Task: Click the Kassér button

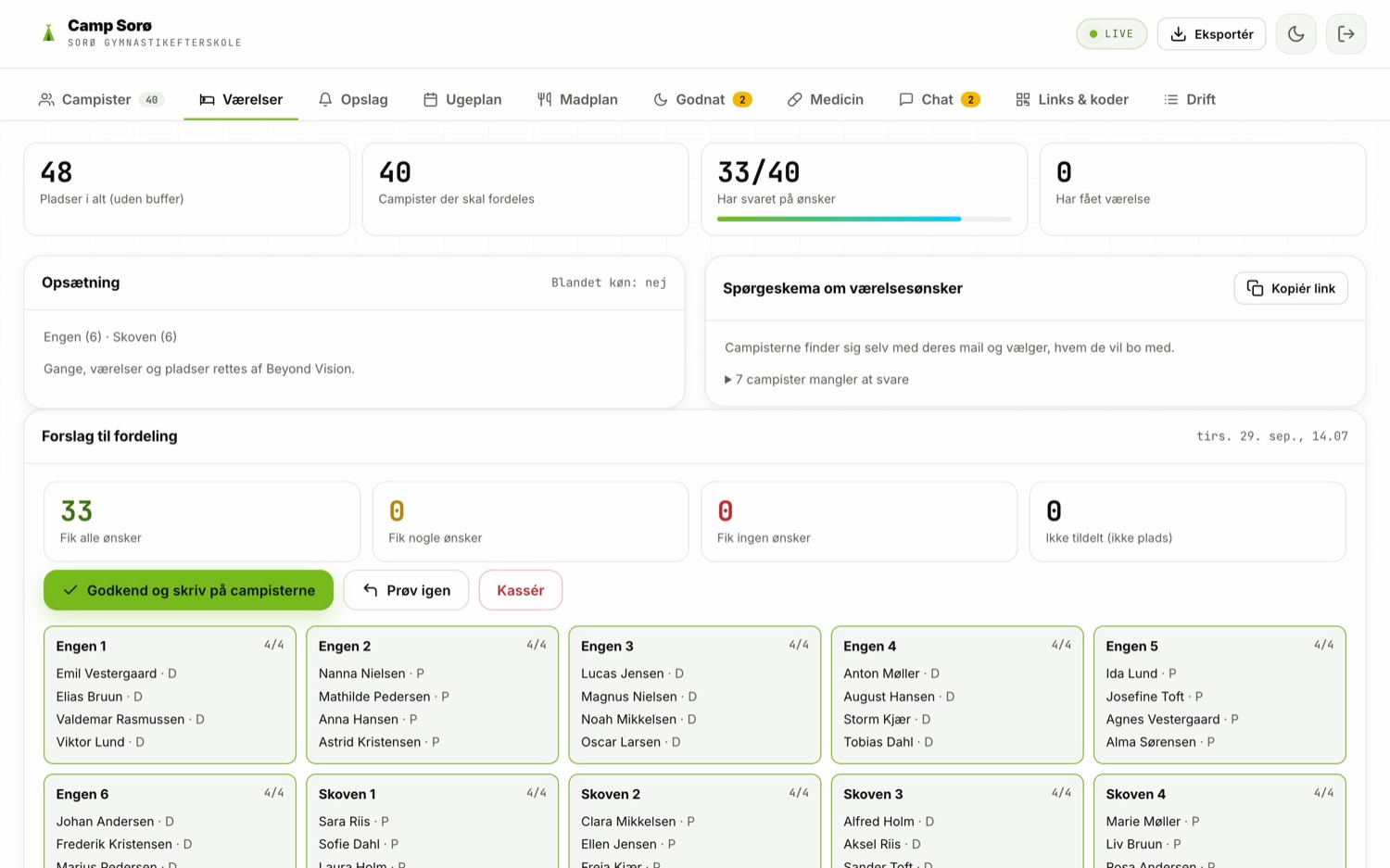Action: click(x=520, y=590)
